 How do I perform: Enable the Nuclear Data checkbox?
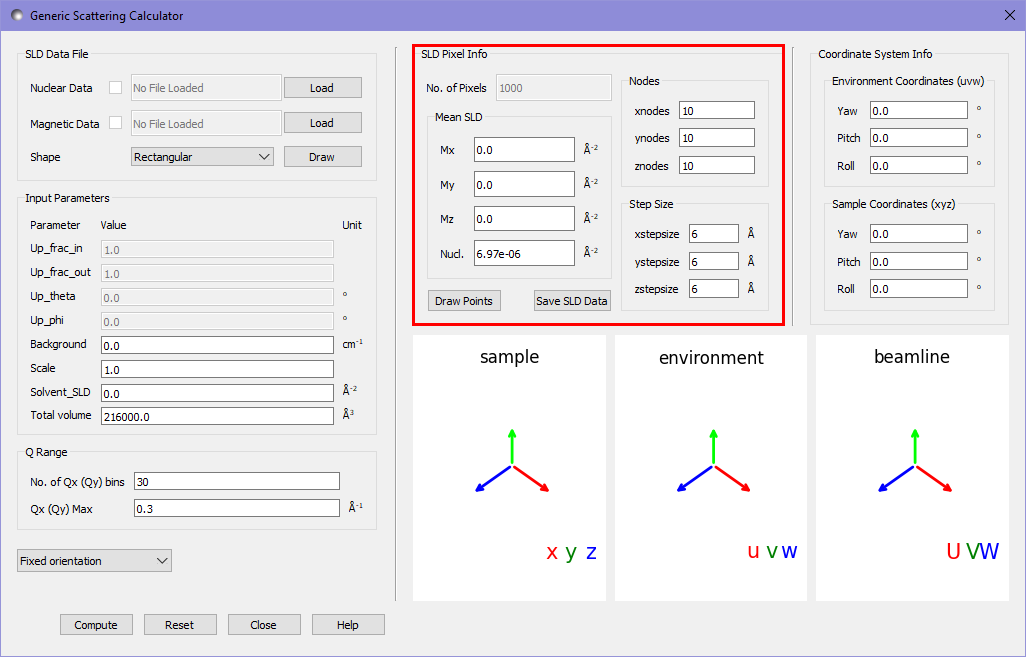click(113, 88)
